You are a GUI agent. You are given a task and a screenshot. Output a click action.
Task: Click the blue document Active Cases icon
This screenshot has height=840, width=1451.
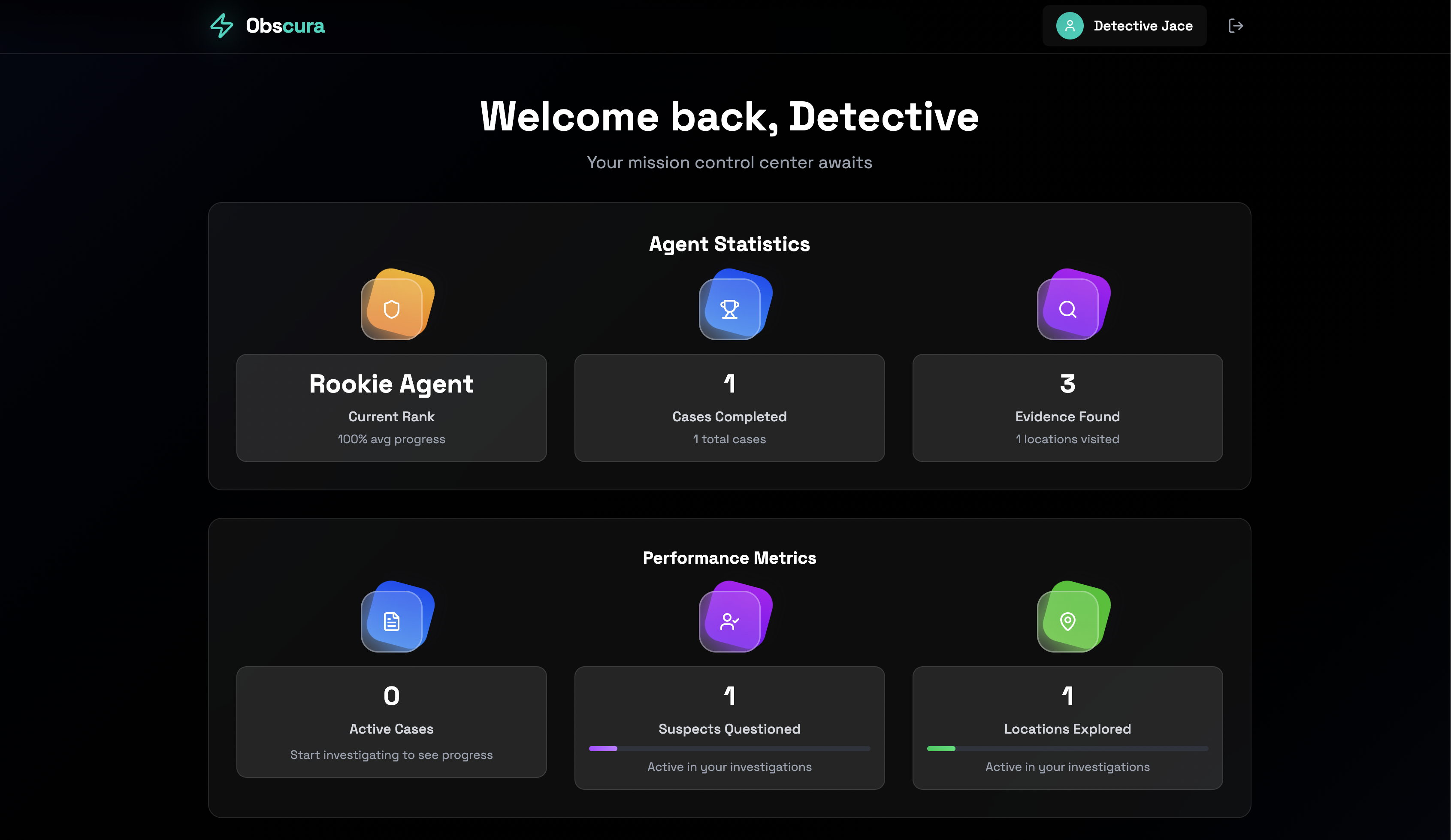[392, 621]
